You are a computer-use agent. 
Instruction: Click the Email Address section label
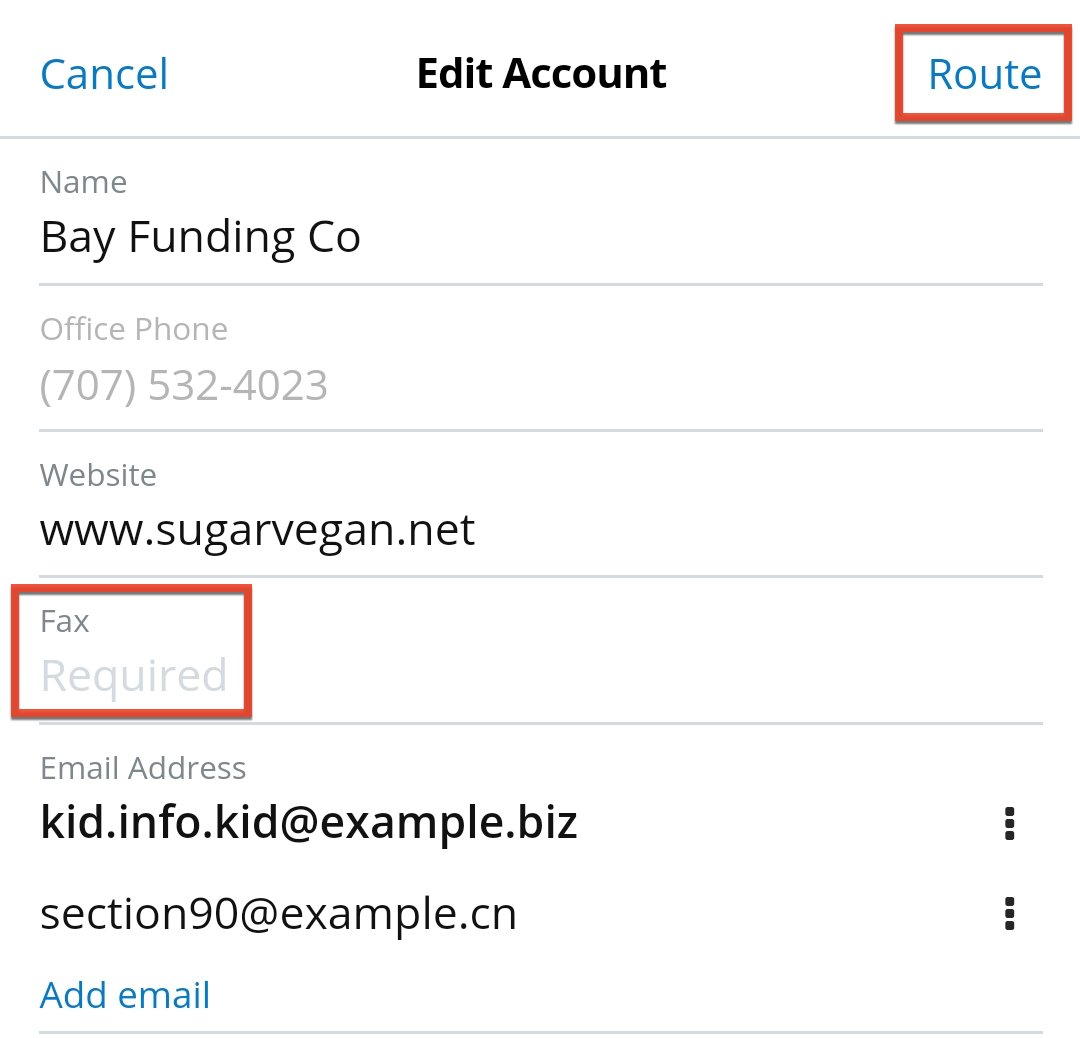click(x=143, y=768)
